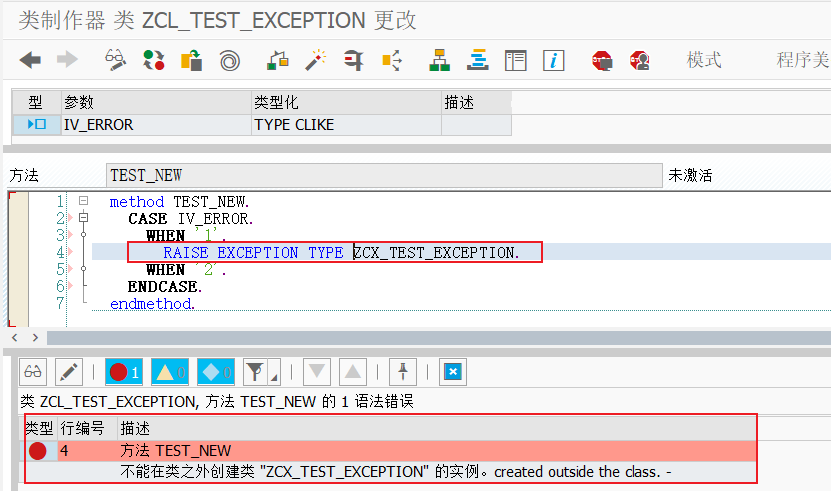Set external breakpoint with stop-person icon

640,60
